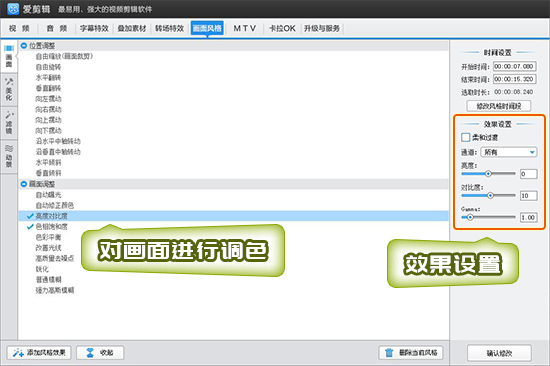Image resolution: width=550 pixels, height=366 pixels.
Task: Click the 亮度 value field
Action: coord(528,174)
